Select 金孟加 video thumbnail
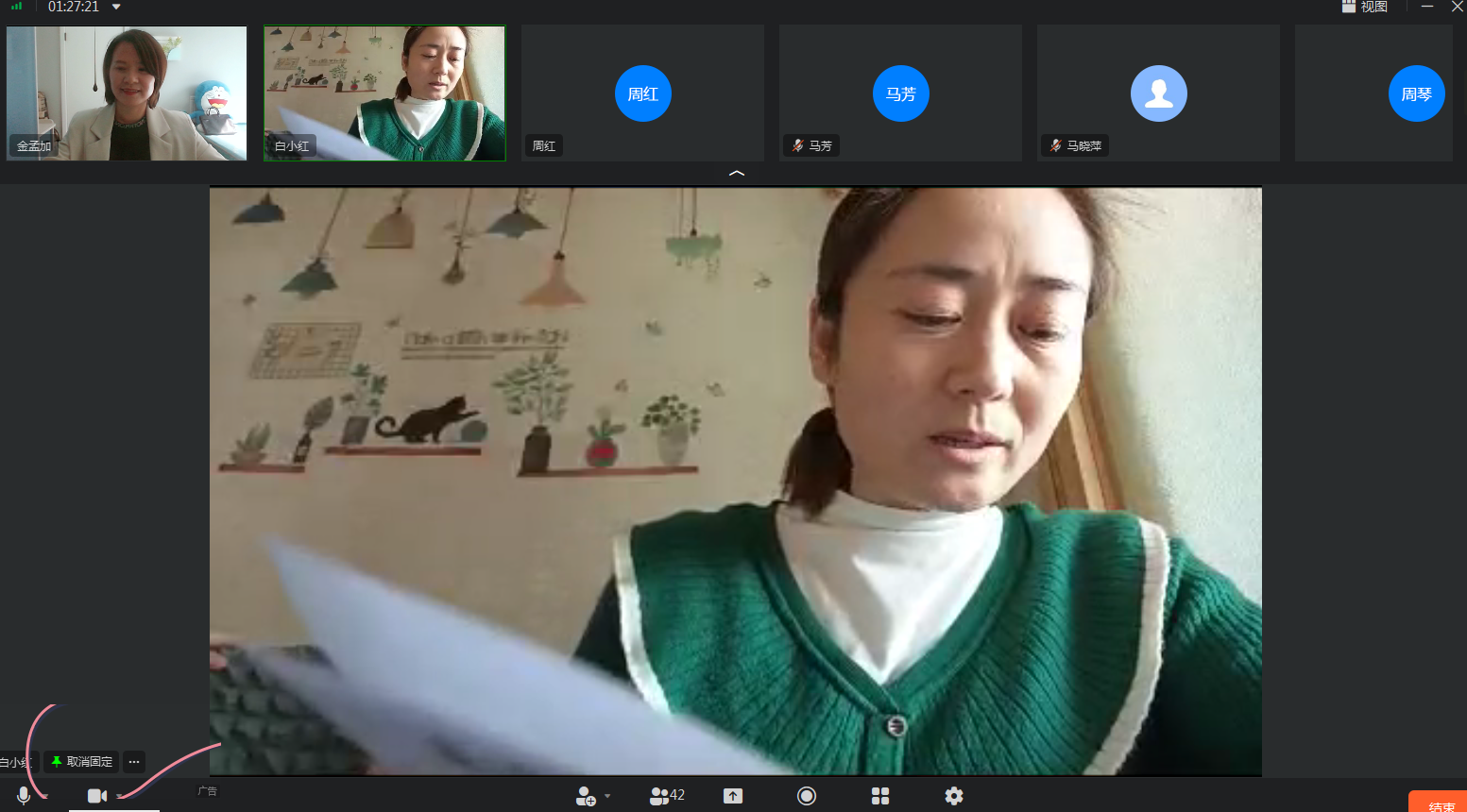The width and height of the screenshot is (1467, 812). coord(127,93)
